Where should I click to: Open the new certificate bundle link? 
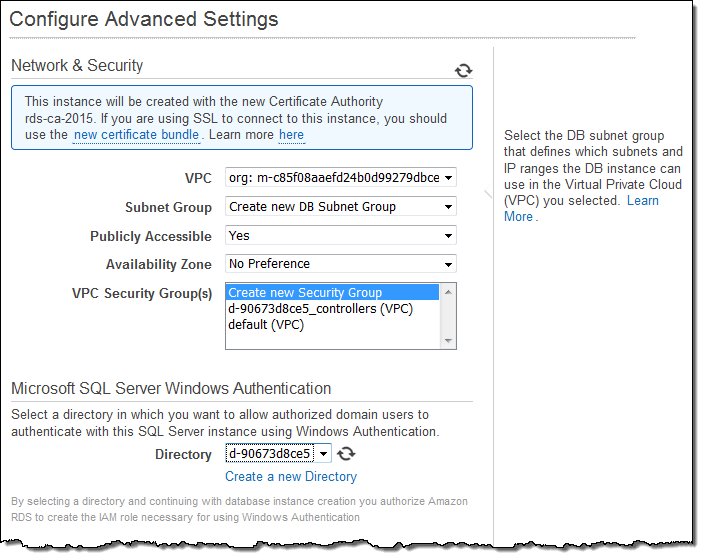click(x=136, y=134)
